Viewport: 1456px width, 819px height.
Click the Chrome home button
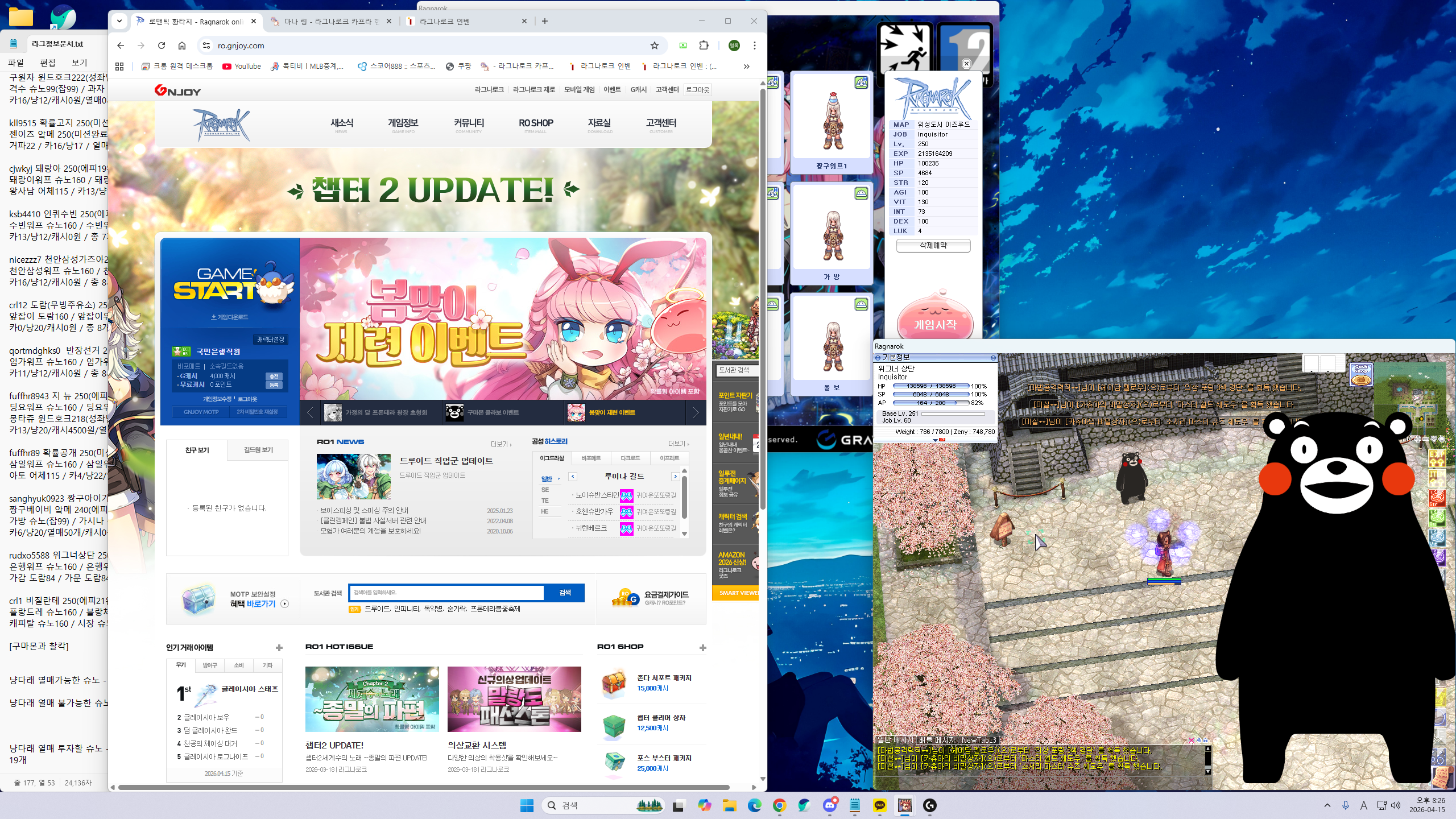click(182, 45)
